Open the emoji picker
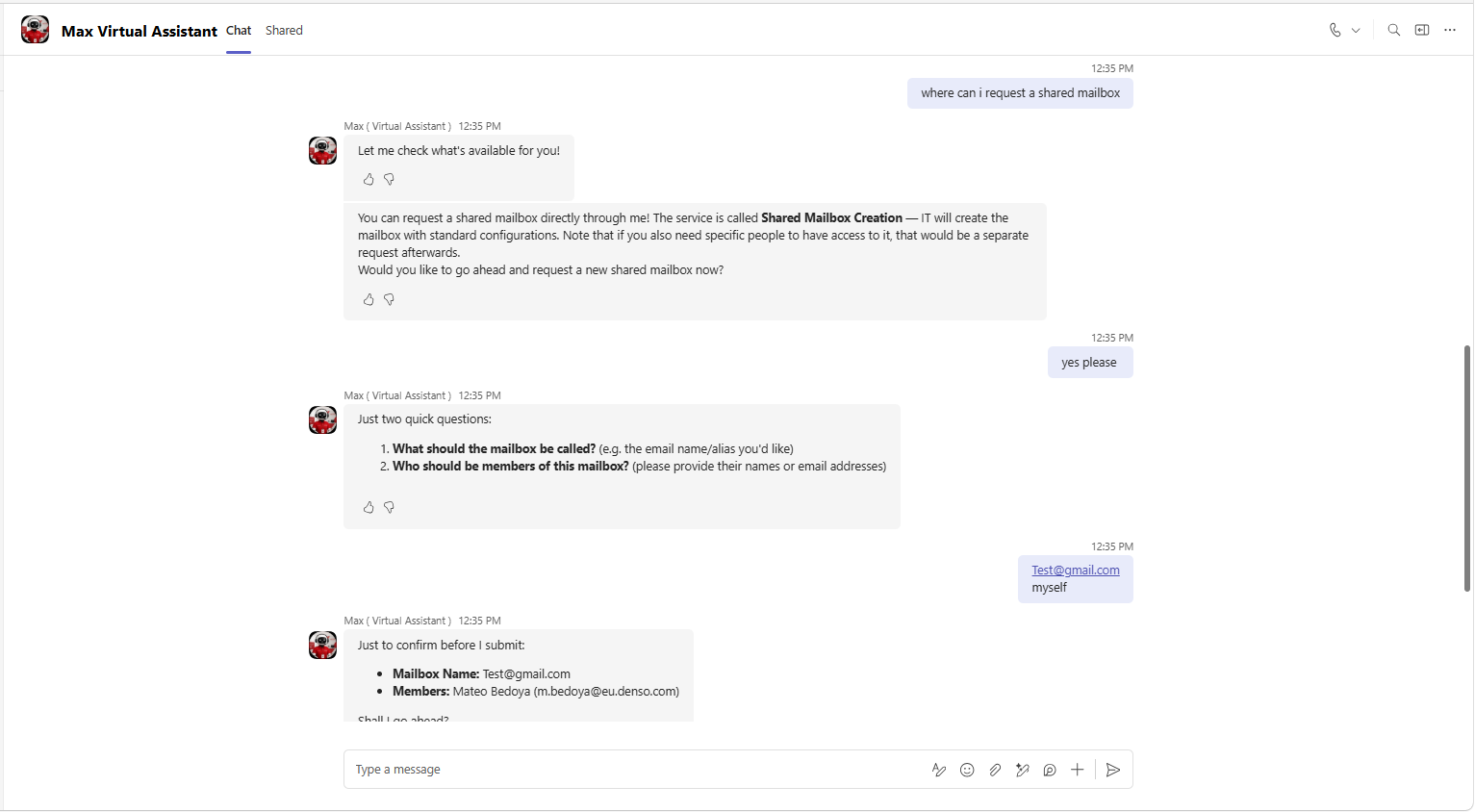Viewport: 1475px width, 812px height. pos(967,770)
